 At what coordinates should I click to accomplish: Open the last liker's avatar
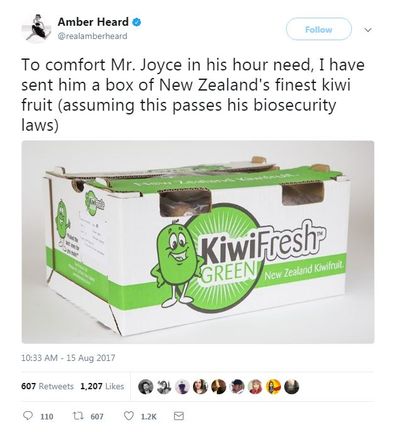292,387
